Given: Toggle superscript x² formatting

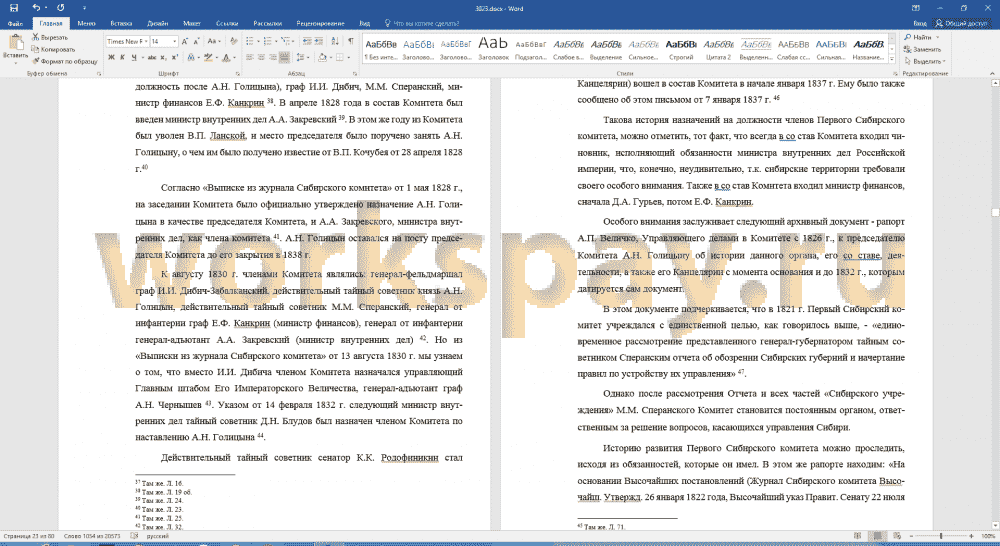Looking at the screenshot, I should pyautogui.click(x=175, y=57).
